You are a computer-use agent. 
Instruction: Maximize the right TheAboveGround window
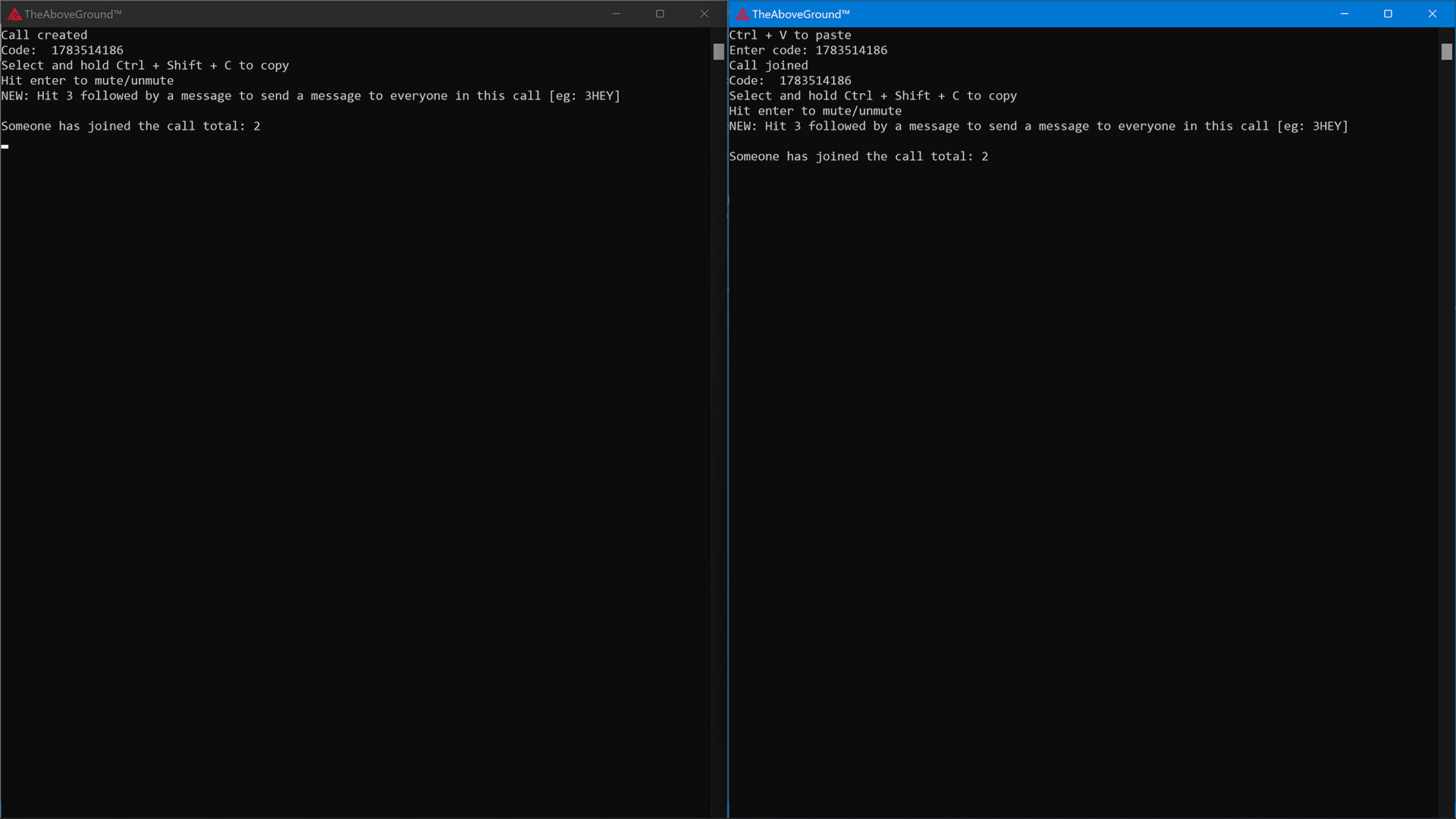coord(1389,14)
